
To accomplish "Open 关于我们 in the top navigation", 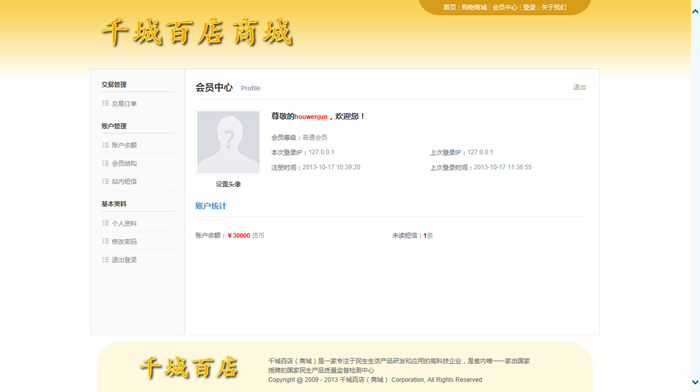I will pyautogui.click(x=554, y=7).
